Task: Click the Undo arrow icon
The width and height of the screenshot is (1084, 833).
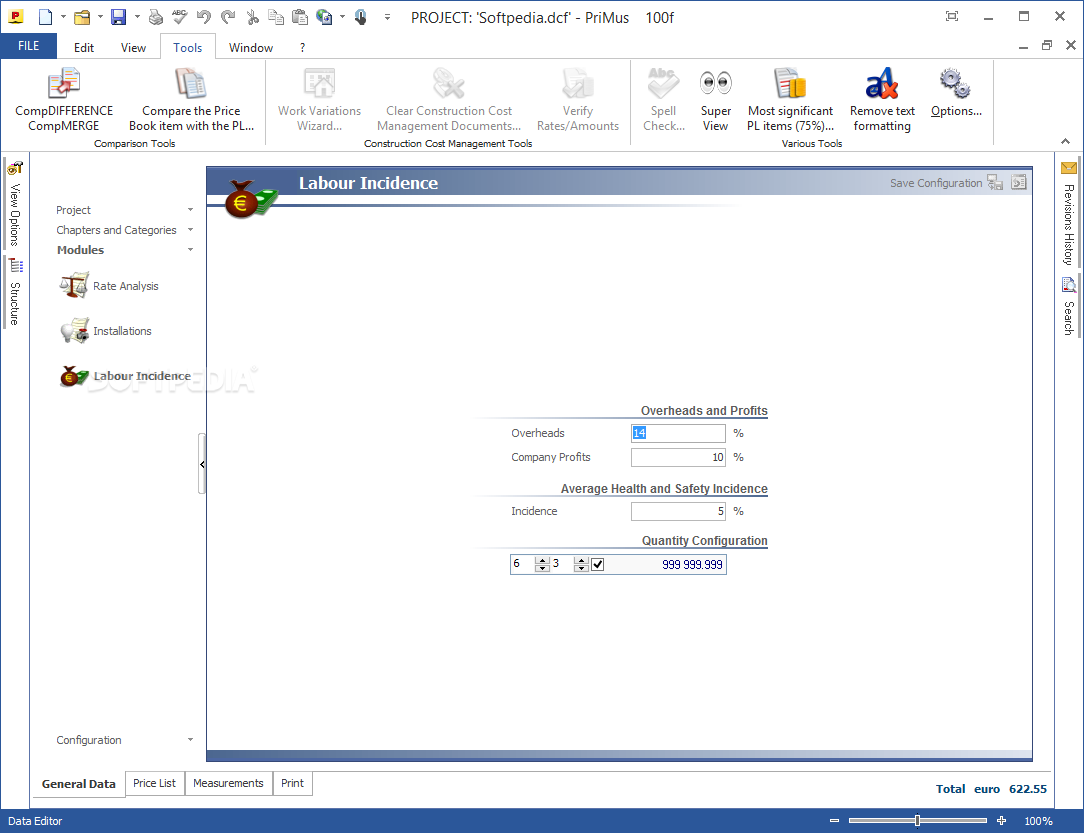Action: coord(203,17)
